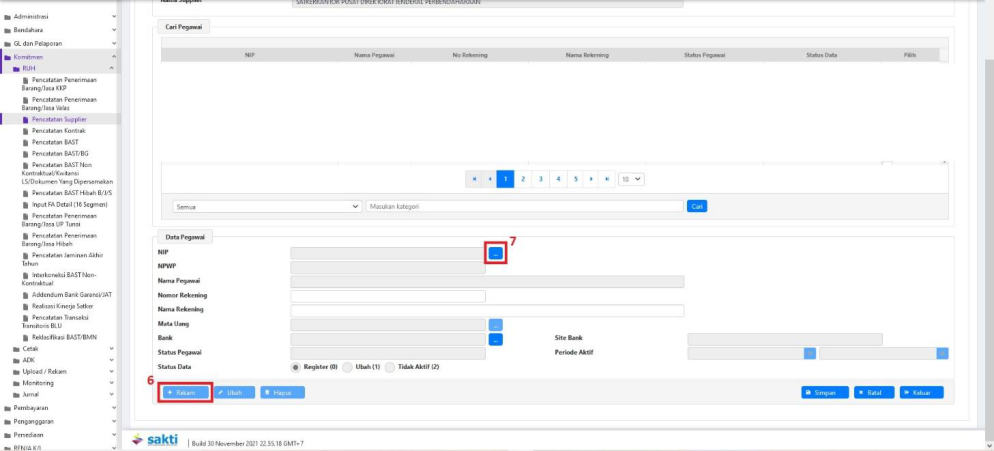Go to page 3 of results

(540, 179)
